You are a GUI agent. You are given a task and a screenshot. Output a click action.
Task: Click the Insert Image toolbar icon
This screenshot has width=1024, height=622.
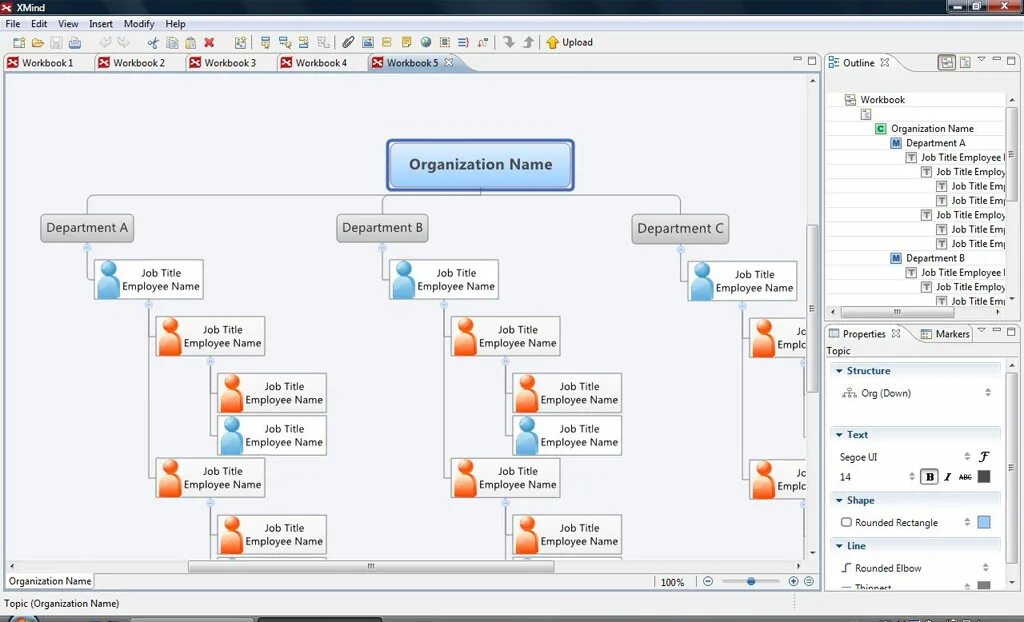tap(368, 42)
